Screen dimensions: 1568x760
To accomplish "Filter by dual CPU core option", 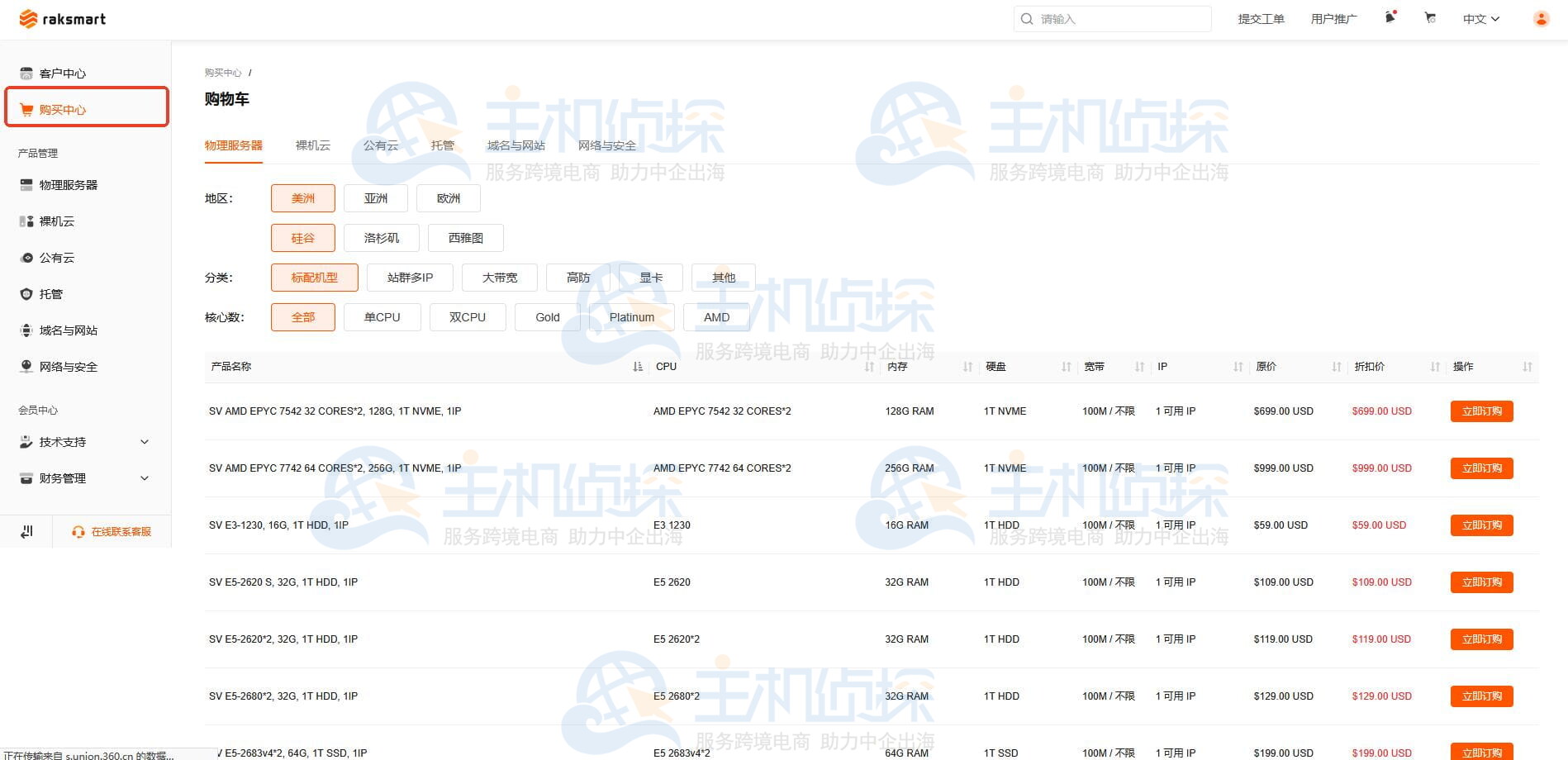I will click(467, 317).
